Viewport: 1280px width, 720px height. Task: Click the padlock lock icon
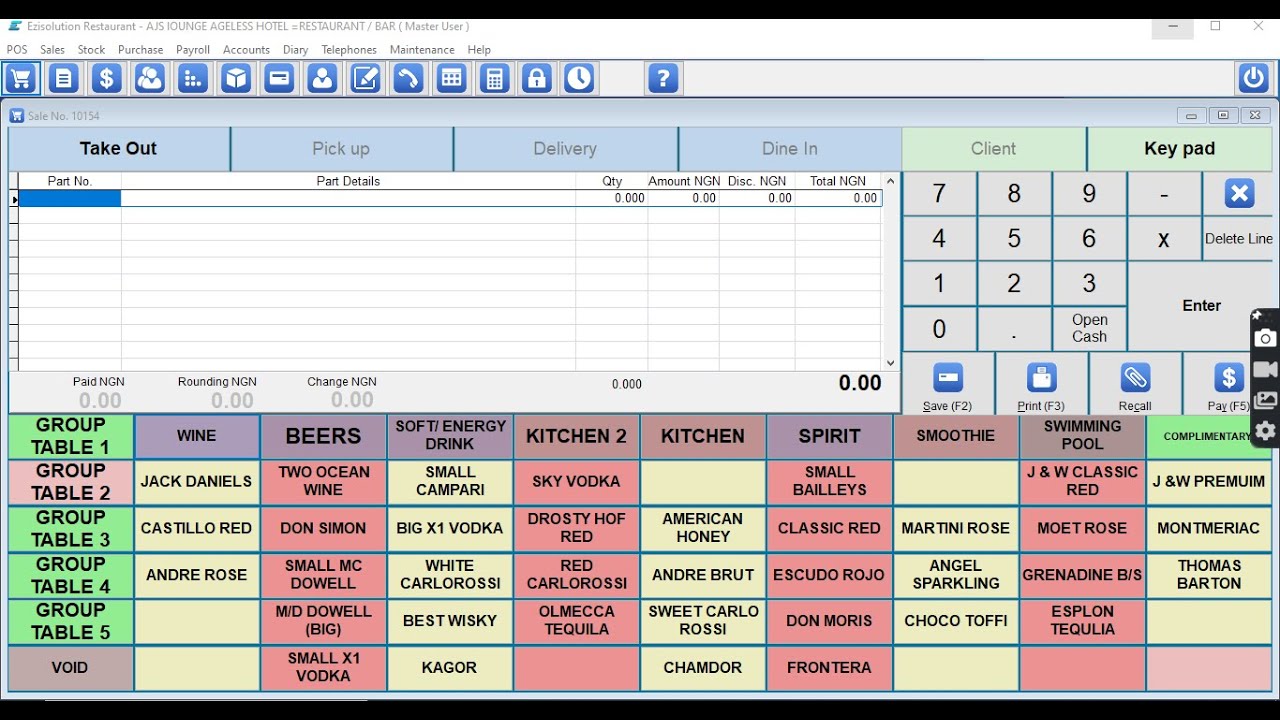[537, 78]
